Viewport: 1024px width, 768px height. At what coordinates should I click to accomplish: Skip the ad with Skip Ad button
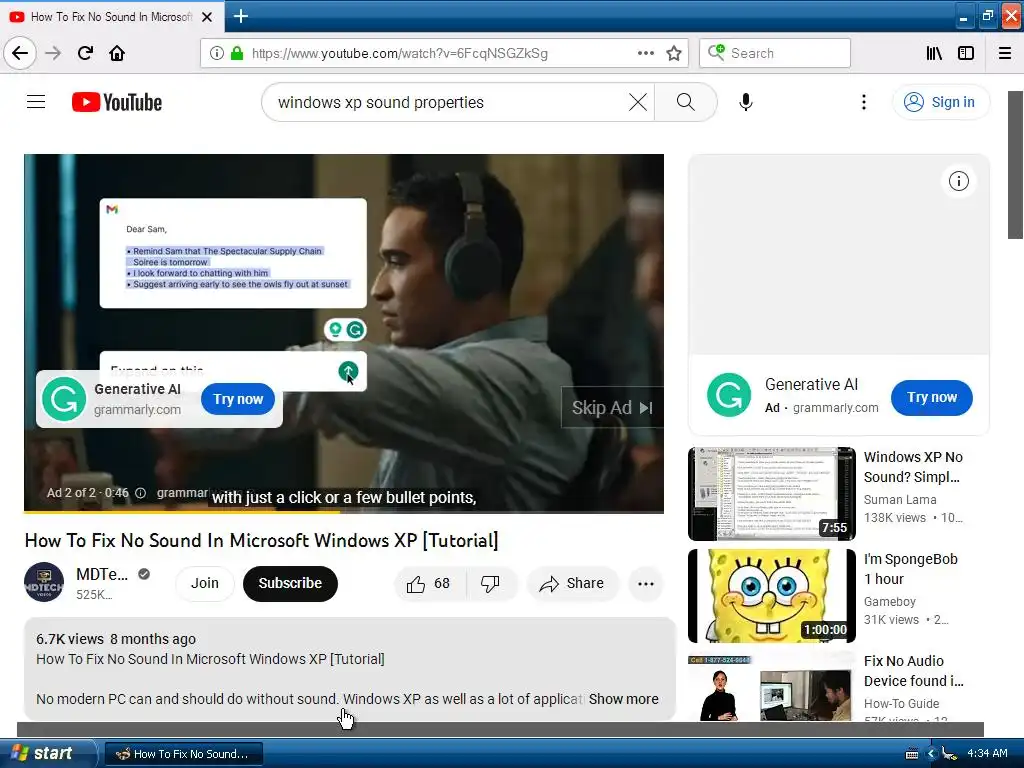pyautogui.click(x=612, y=408)
